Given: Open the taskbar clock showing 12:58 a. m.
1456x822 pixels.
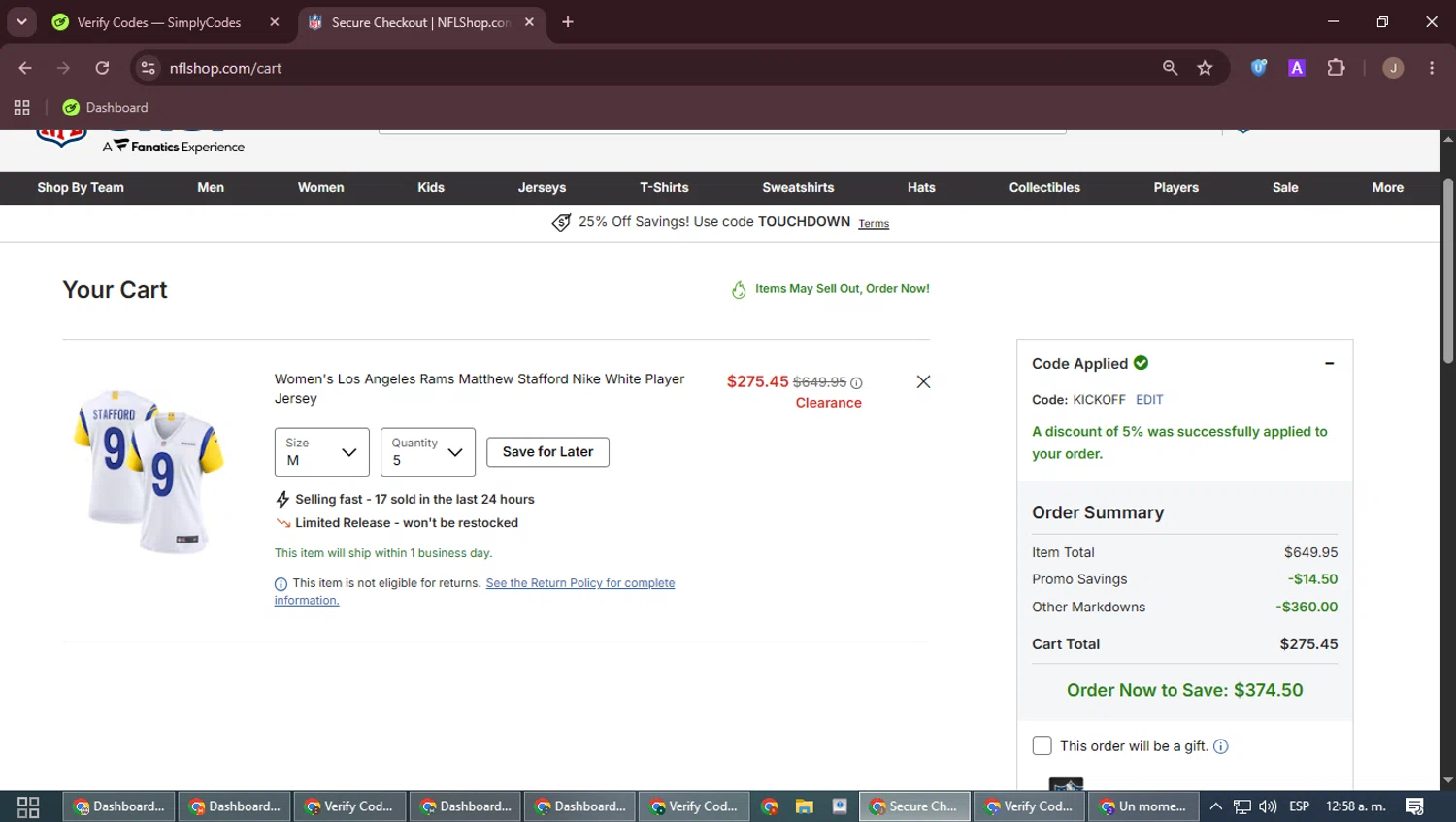Looking at the screenshot, I should [x=1355, y=806].
